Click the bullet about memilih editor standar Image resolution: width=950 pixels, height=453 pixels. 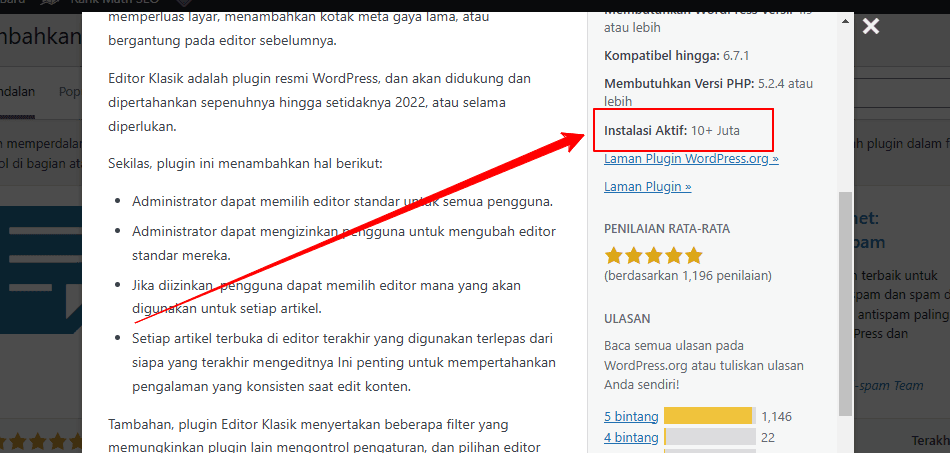pyautogui.click(x=342, y=202)
